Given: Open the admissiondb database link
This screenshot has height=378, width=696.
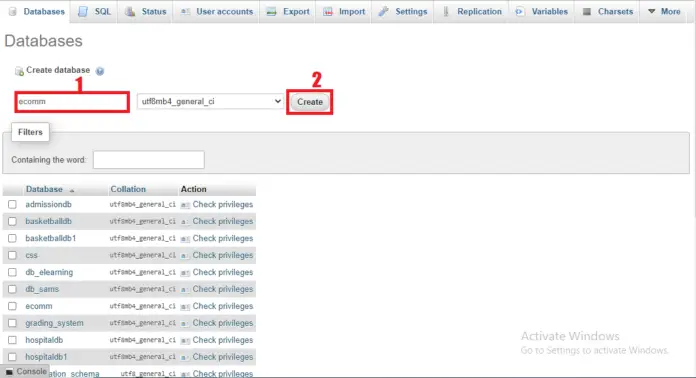Looking at the screenshot, I should (x=48, y=205).
